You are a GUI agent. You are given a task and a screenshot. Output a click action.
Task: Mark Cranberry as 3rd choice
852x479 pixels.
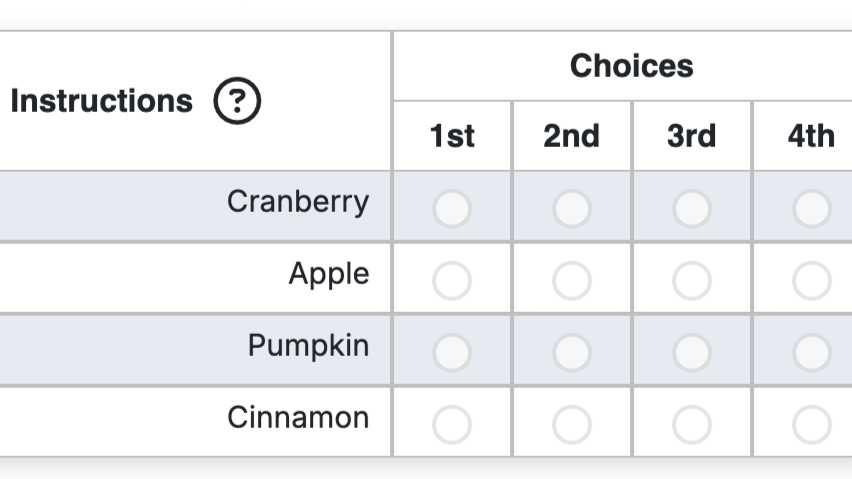(x=692, y=209)
